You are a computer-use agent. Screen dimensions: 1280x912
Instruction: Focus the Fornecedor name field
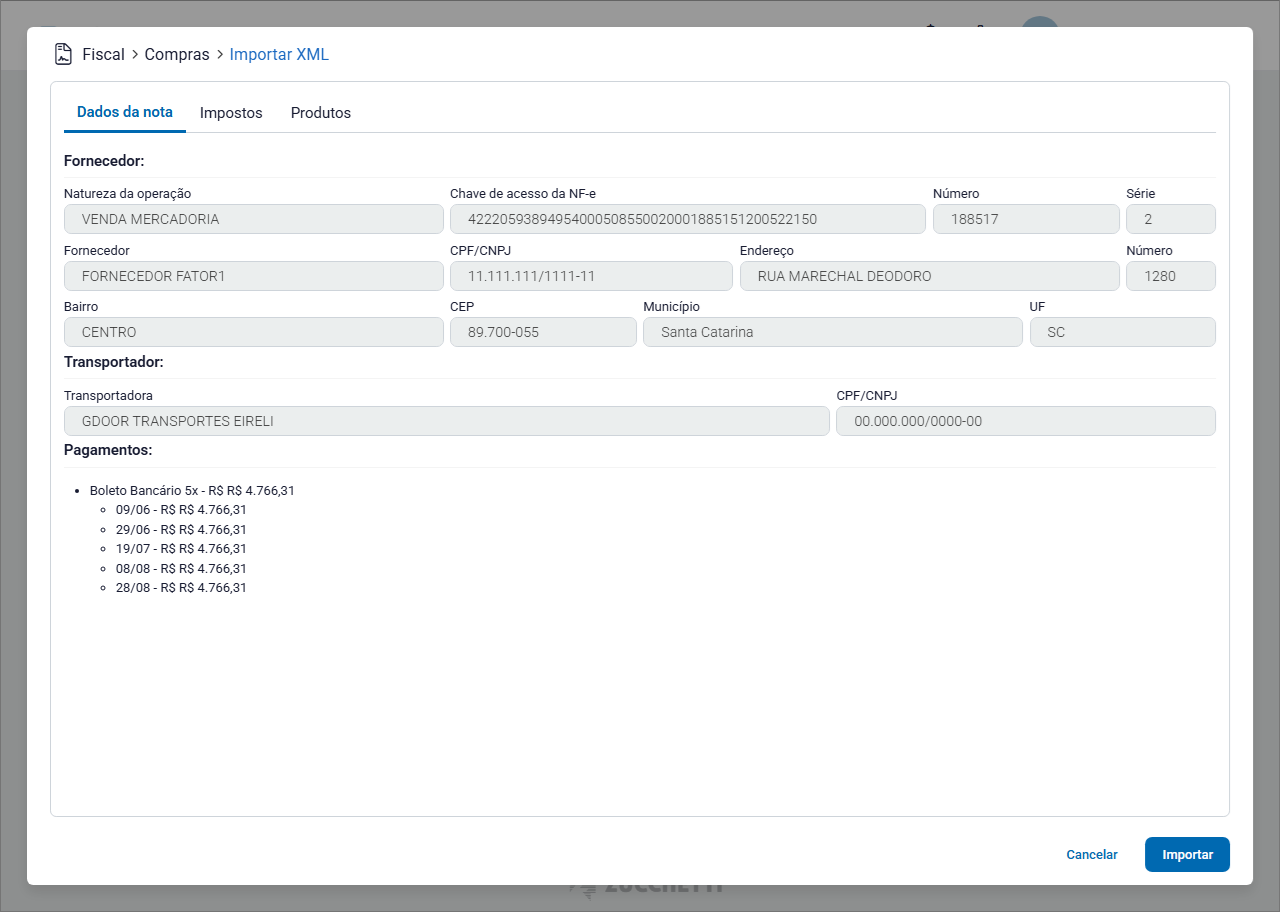[x=253, y=276]
